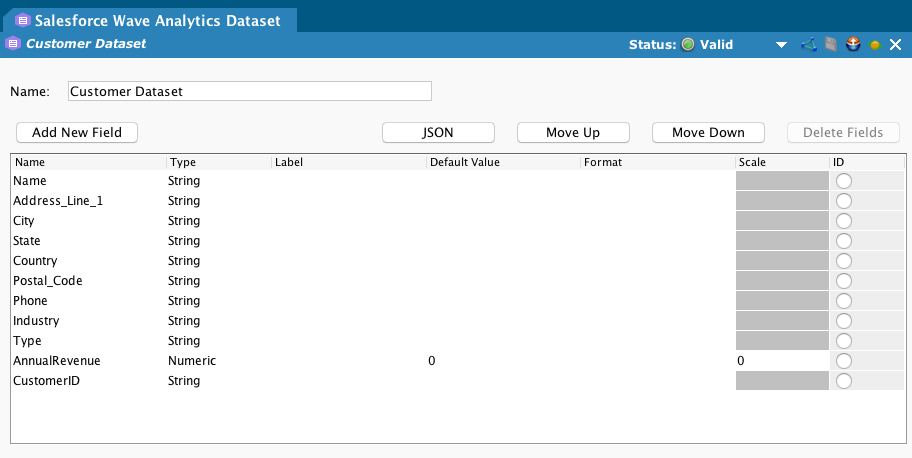Viewport: 912px width, 458px height.
Task: Mark AnnualRevenue as the ID field
Action: (x=844, y=361)
